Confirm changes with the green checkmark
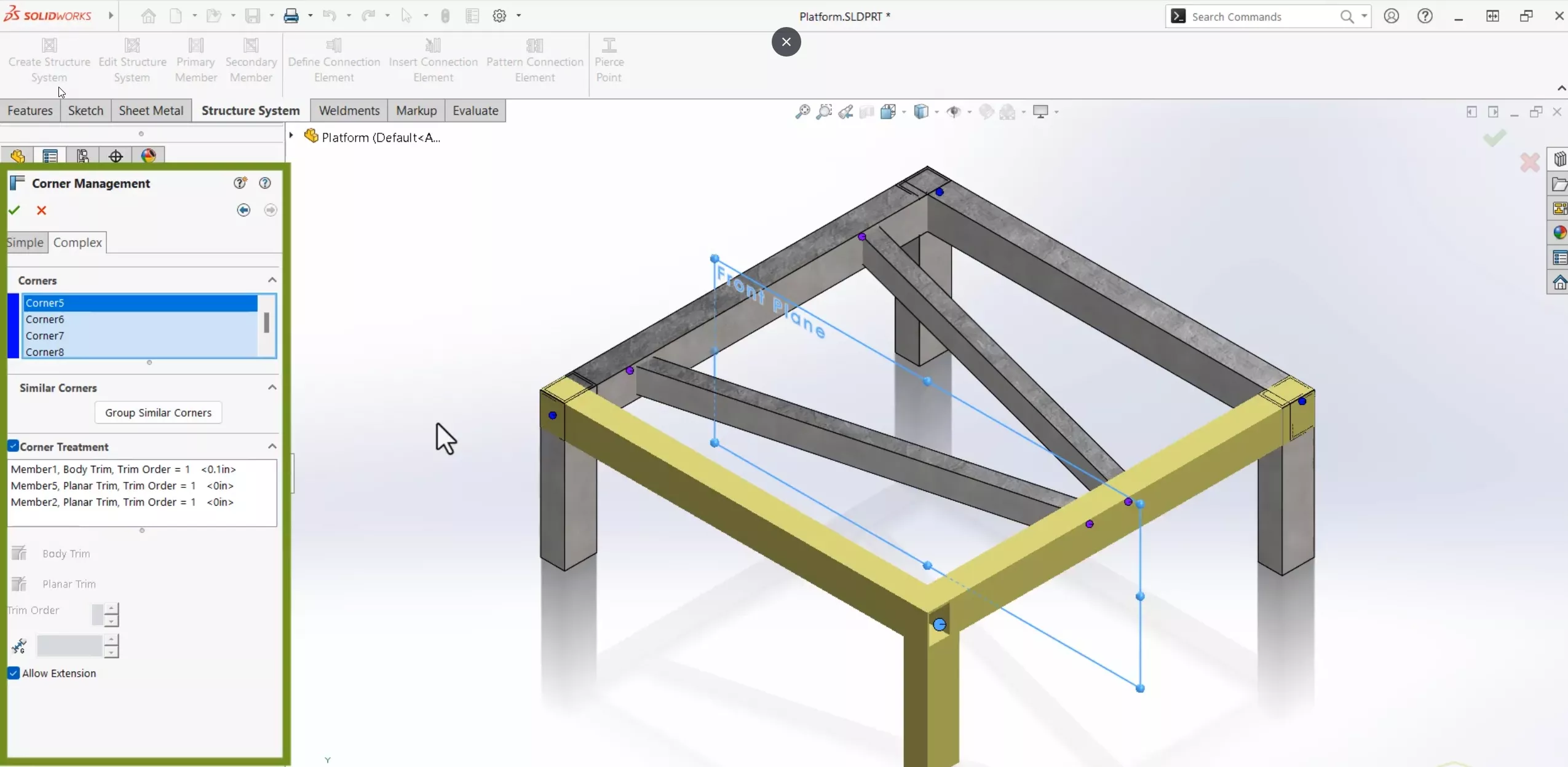Viewport: 1568px width, 767px height. [14, 209]
